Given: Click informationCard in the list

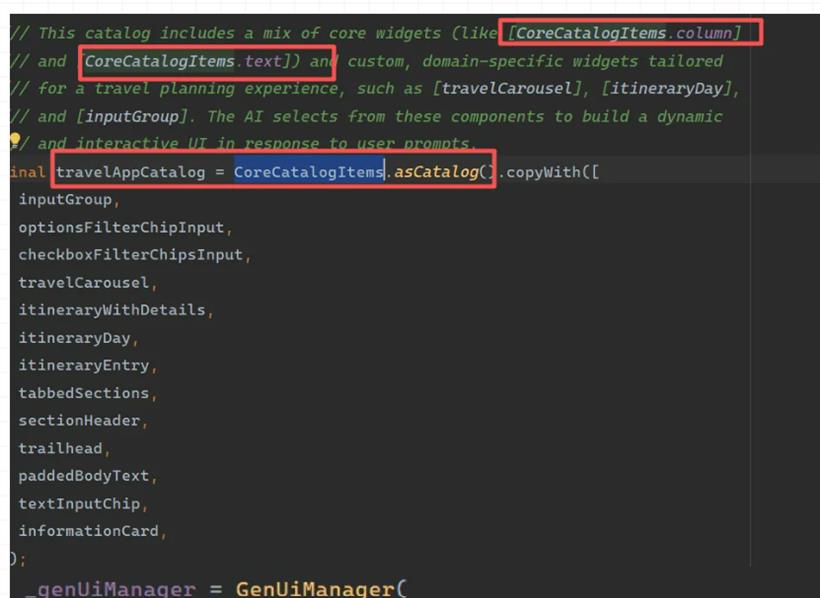Looking at the screenshot, I should point(89,531).
